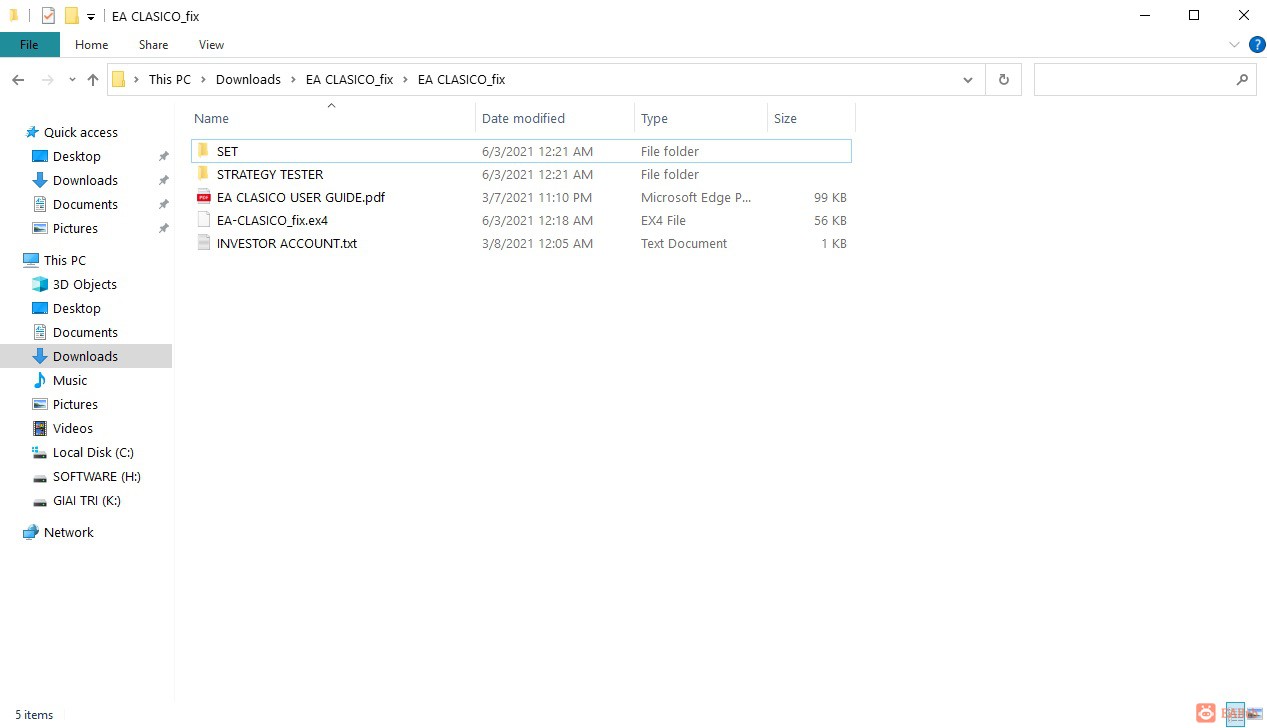Refresh the current folder view

point(1004,80)
